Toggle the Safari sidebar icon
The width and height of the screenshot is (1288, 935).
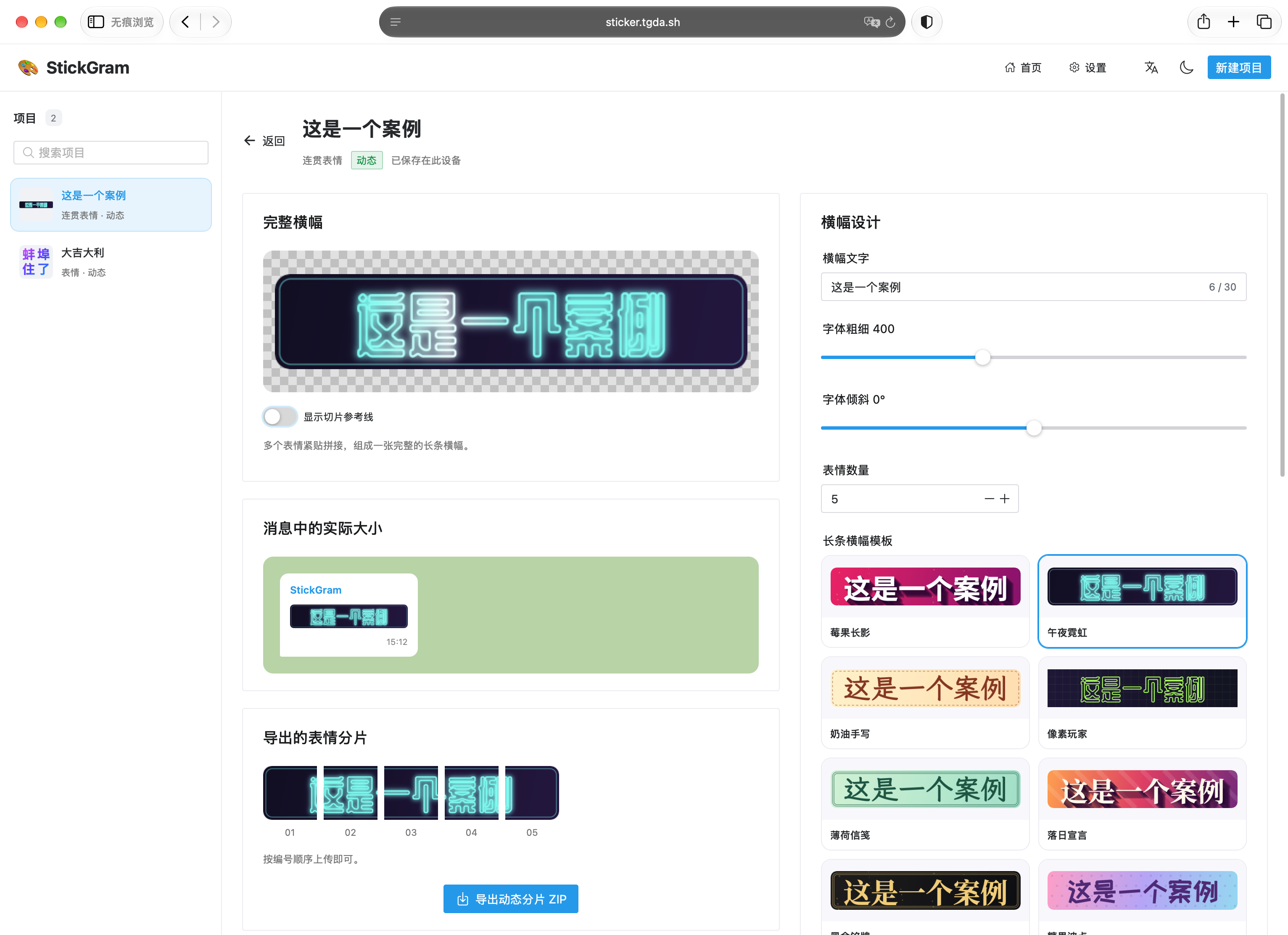click(96, 22)
